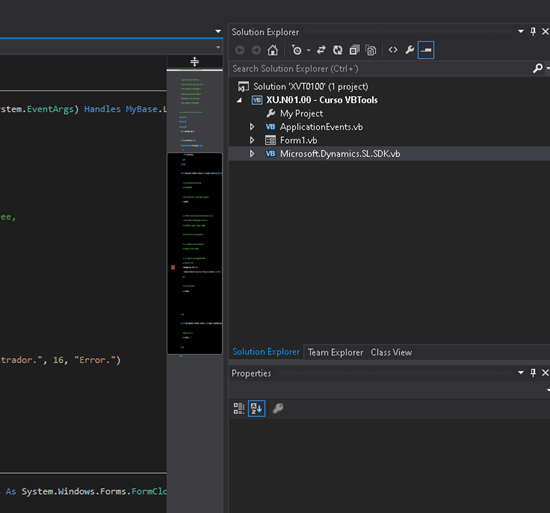
Task: Select ApplicationEvents.vb file
Action: (321, 127)
